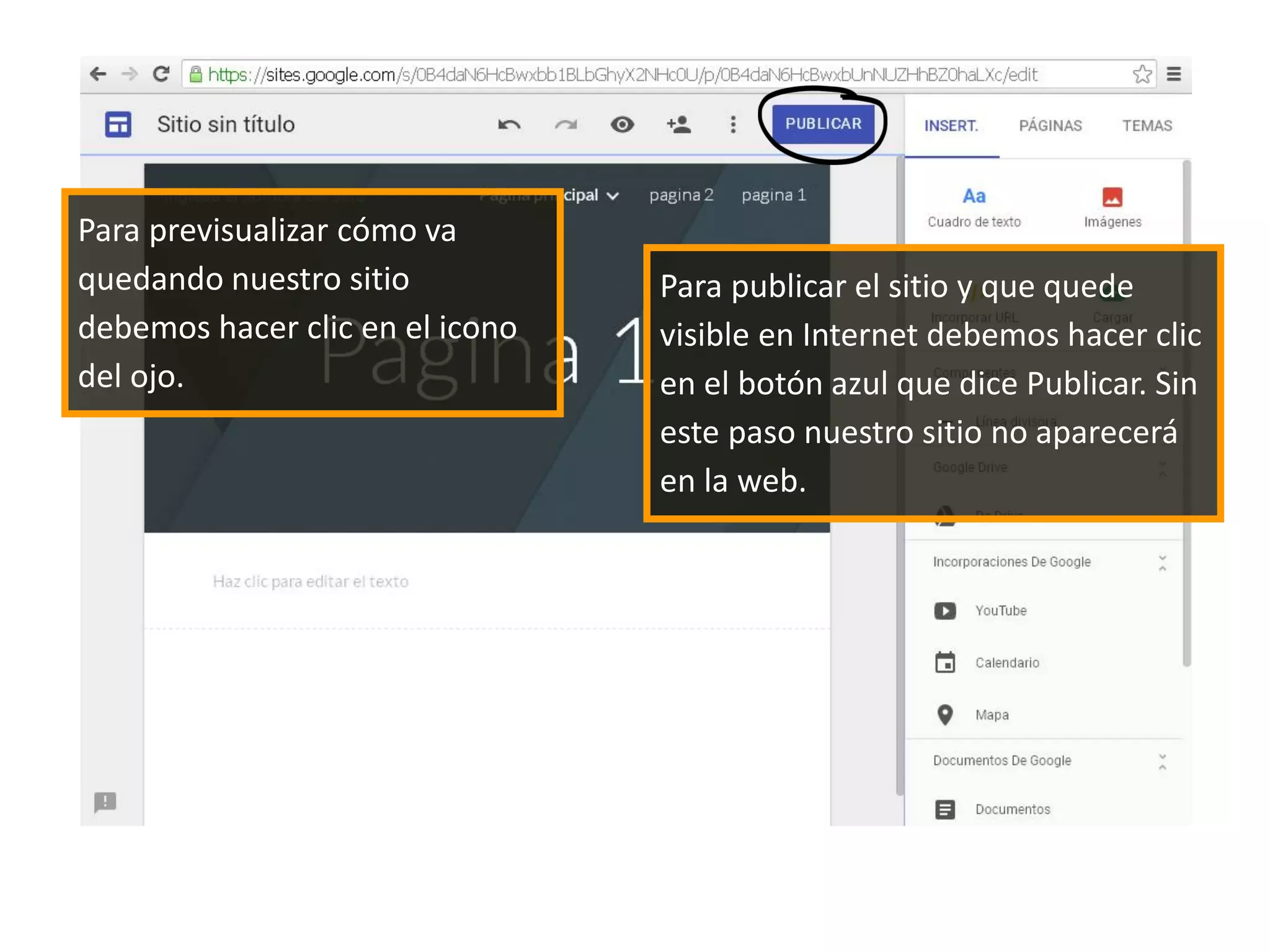Image resolution: width=1270 pixels, height=952 pixels.
Task: Add editors with the person-plus icon
Action: pyautogui.click(x=678, y=125)
